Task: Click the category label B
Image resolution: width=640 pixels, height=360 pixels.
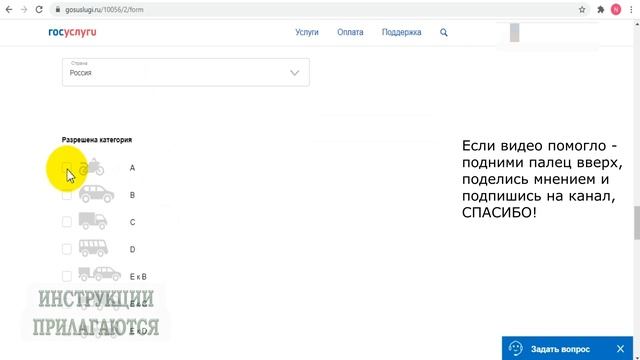Action: (132, 195)
